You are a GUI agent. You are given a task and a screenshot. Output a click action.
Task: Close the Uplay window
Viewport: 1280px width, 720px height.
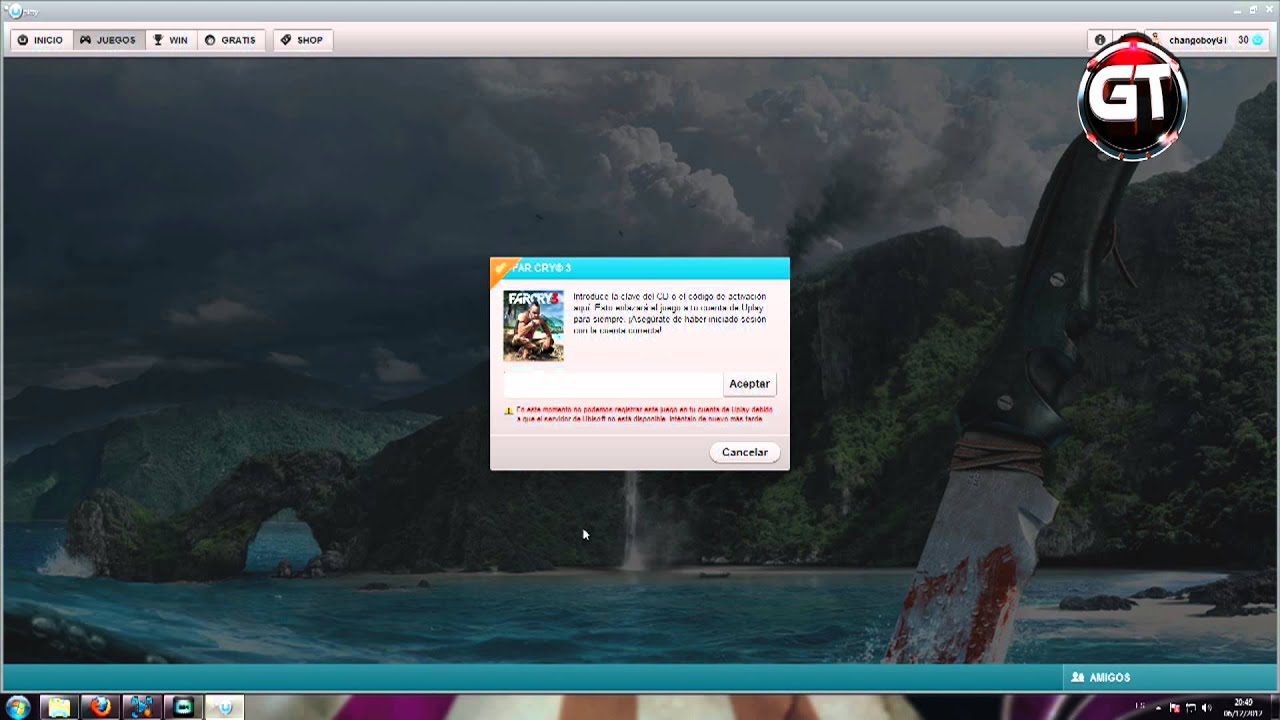(x=1268, y=9)
